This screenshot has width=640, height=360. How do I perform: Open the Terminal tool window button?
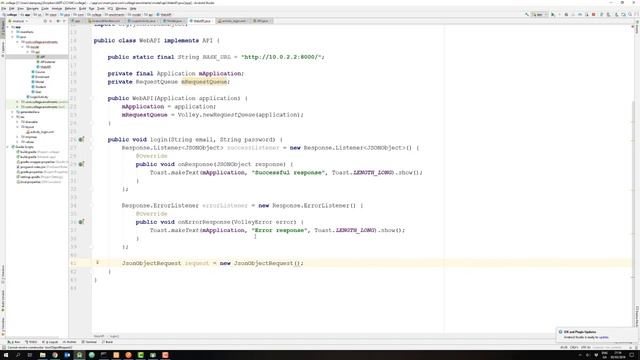(x=89, y=342)
